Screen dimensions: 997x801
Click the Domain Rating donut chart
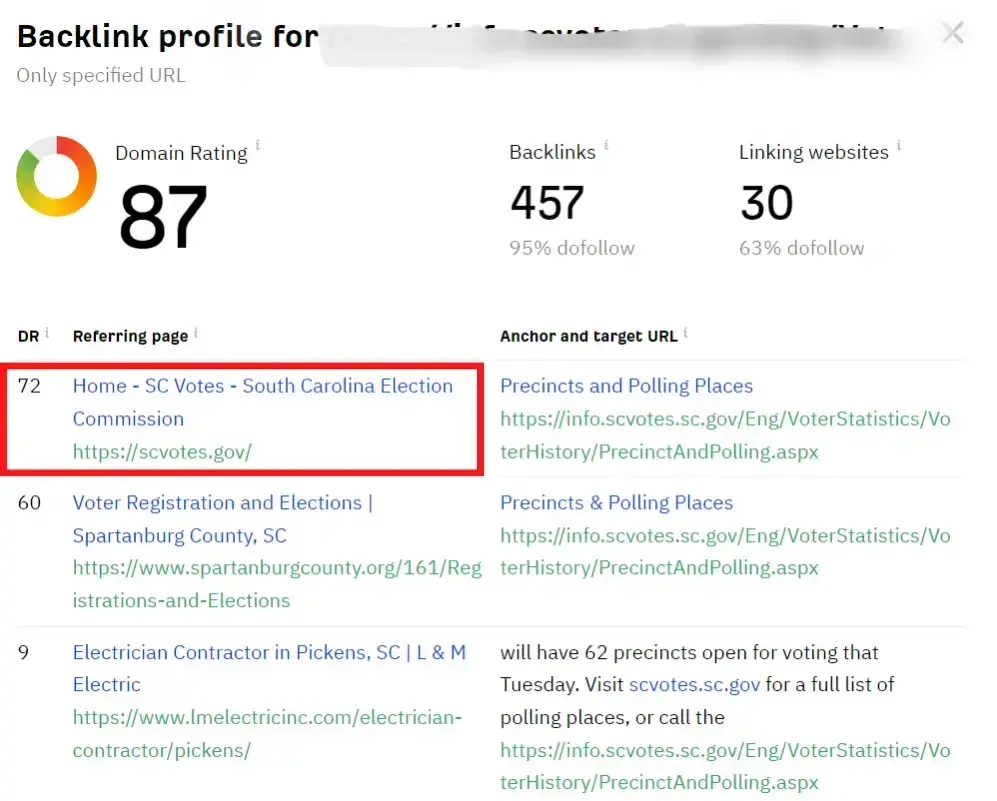(x=56, y=177)
